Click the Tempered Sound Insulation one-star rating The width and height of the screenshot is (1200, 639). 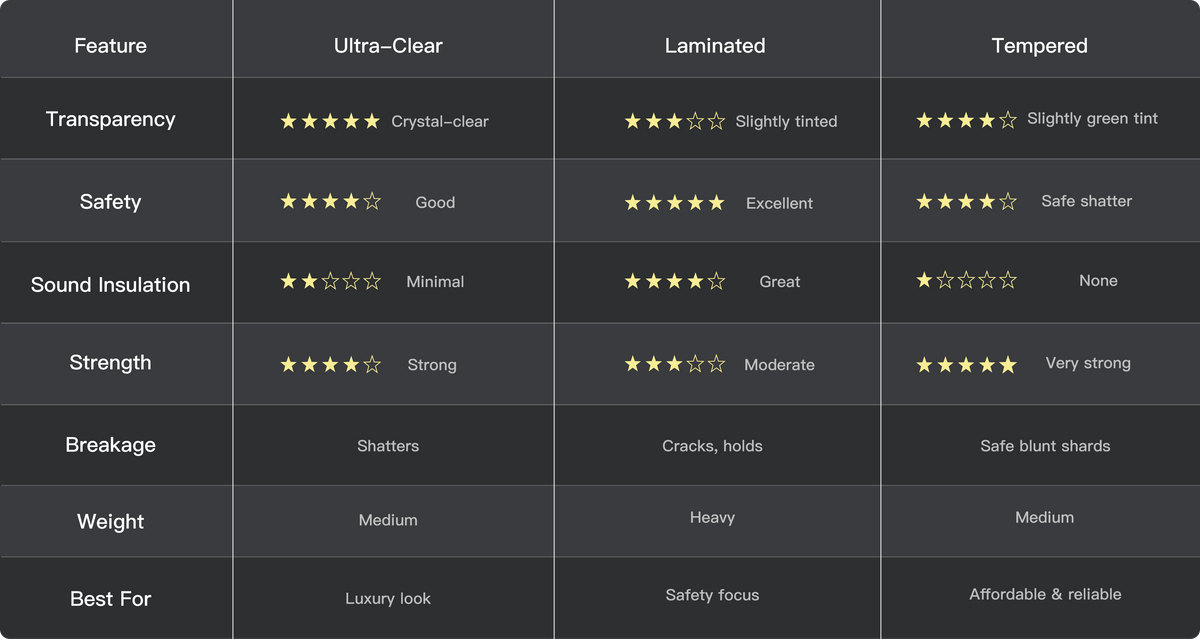coord(966,281)
